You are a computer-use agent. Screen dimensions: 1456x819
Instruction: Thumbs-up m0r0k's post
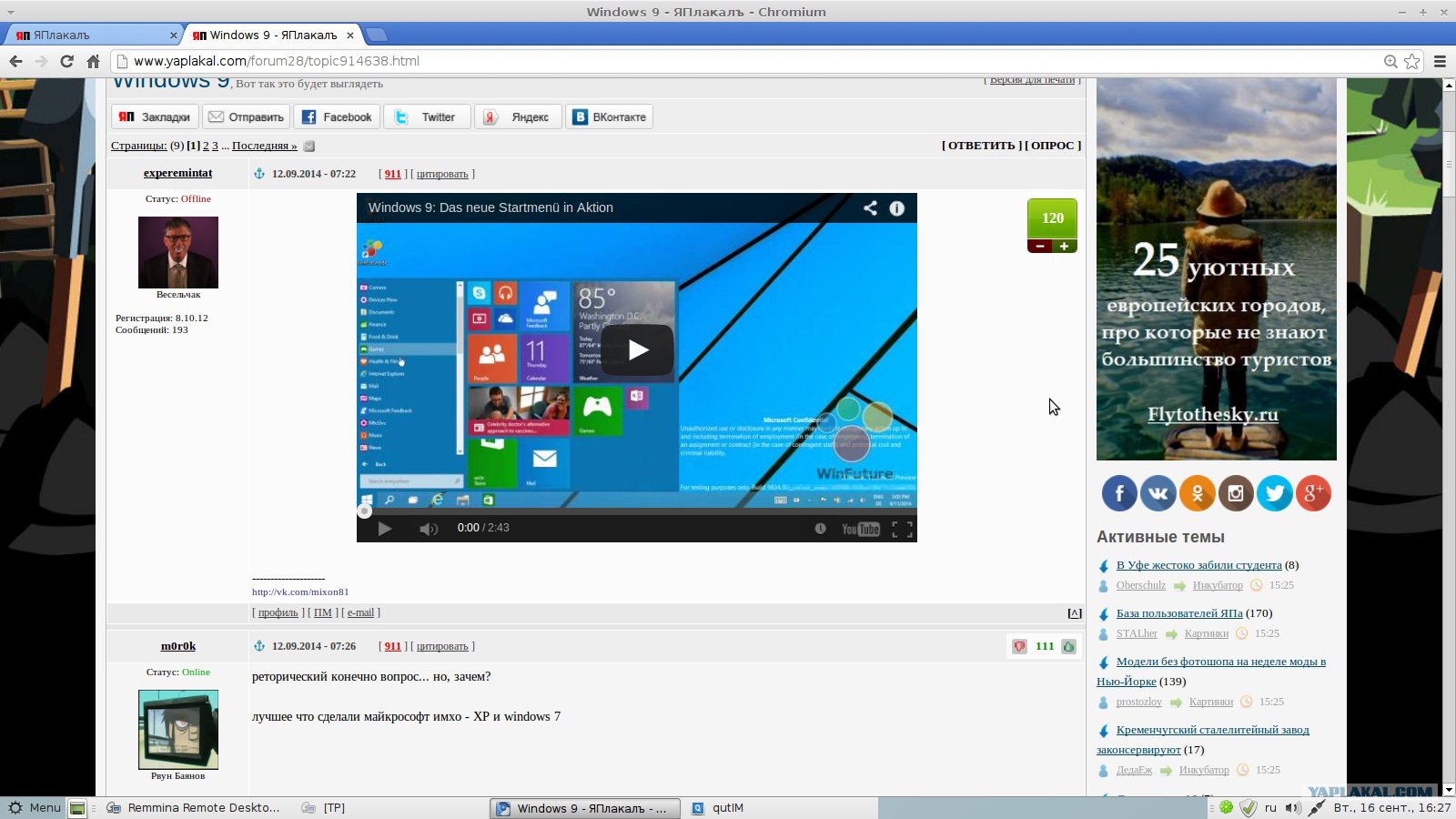(1068, 646)
